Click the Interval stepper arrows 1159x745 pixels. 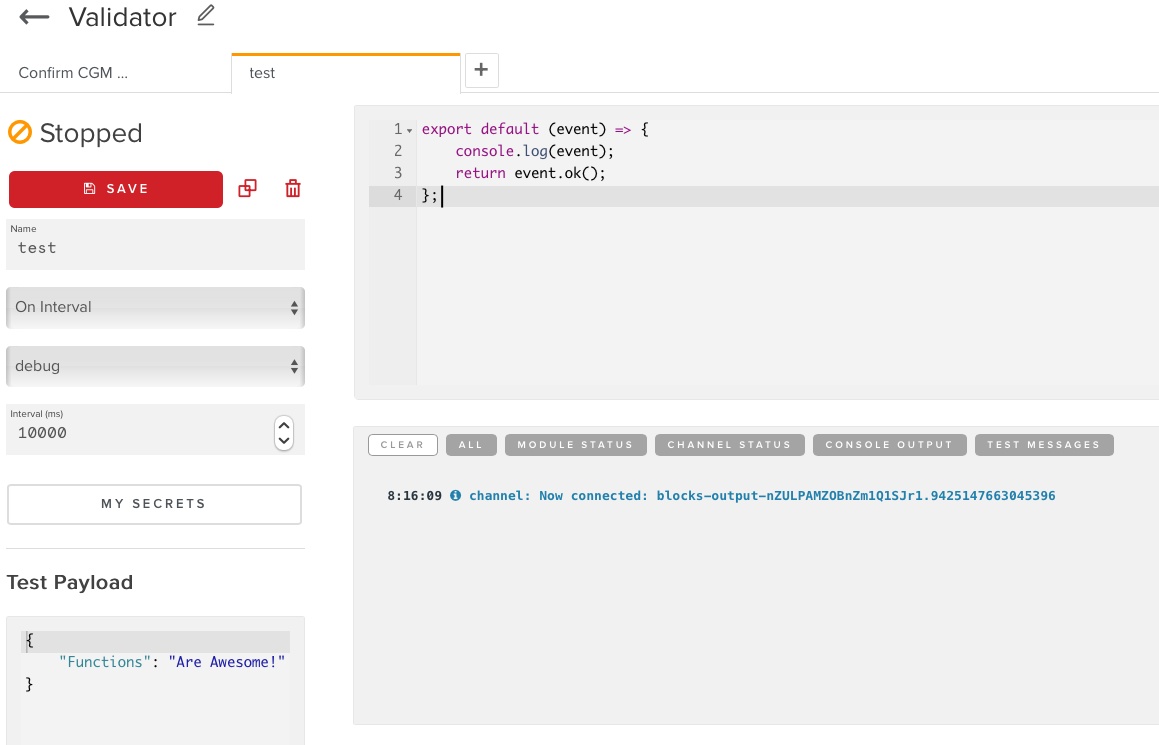[284, 432]
